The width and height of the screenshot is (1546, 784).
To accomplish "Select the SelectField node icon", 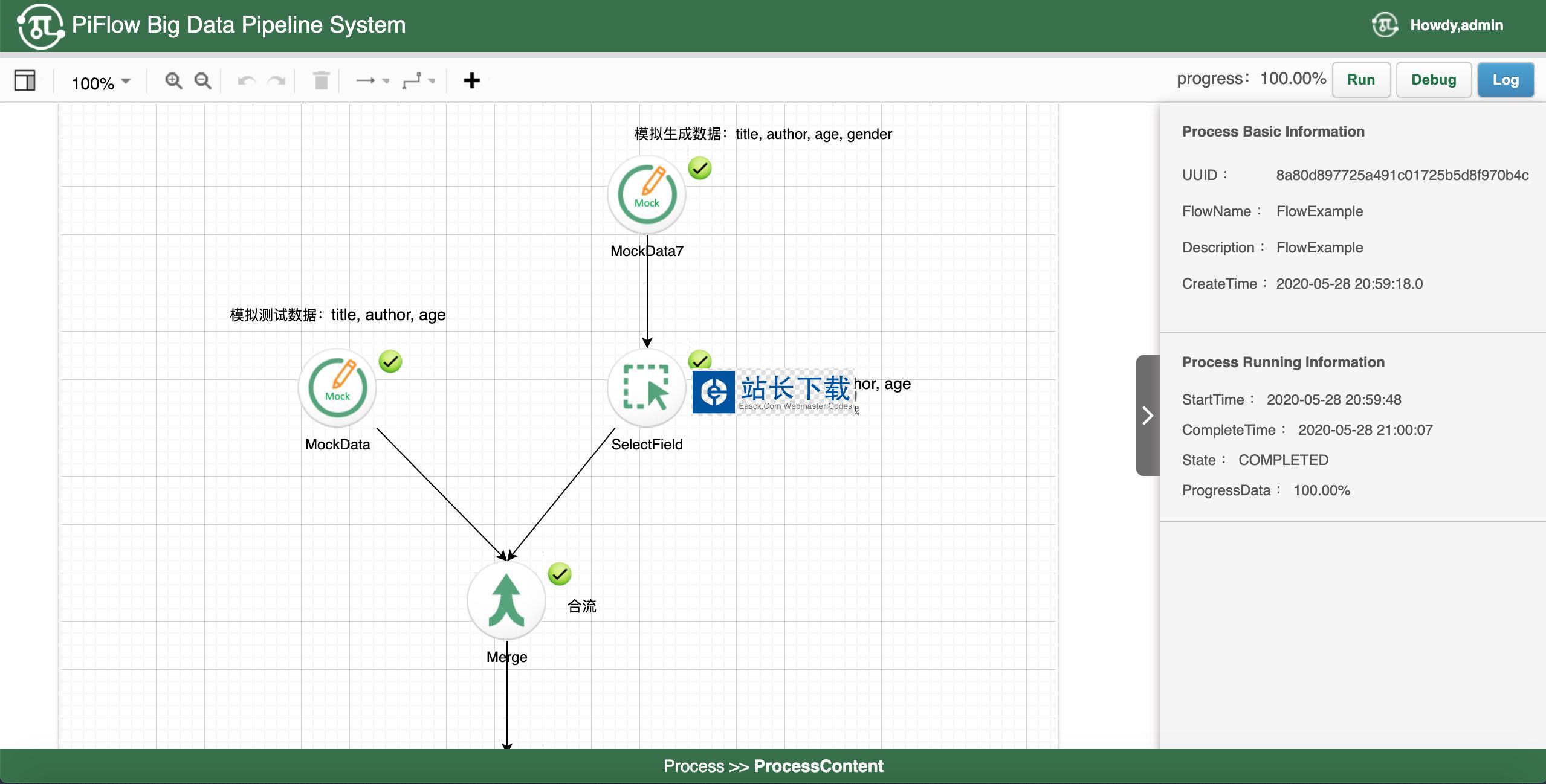I will tap(646, 388).
